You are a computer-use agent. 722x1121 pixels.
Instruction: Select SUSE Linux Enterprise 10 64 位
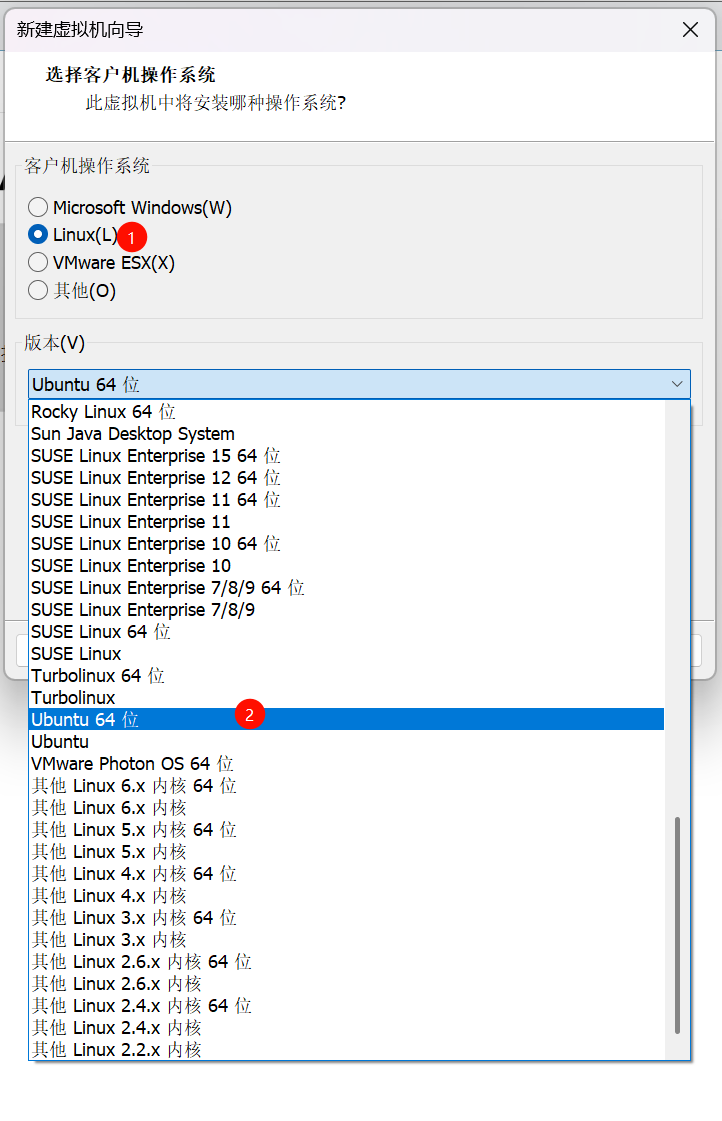347,544
